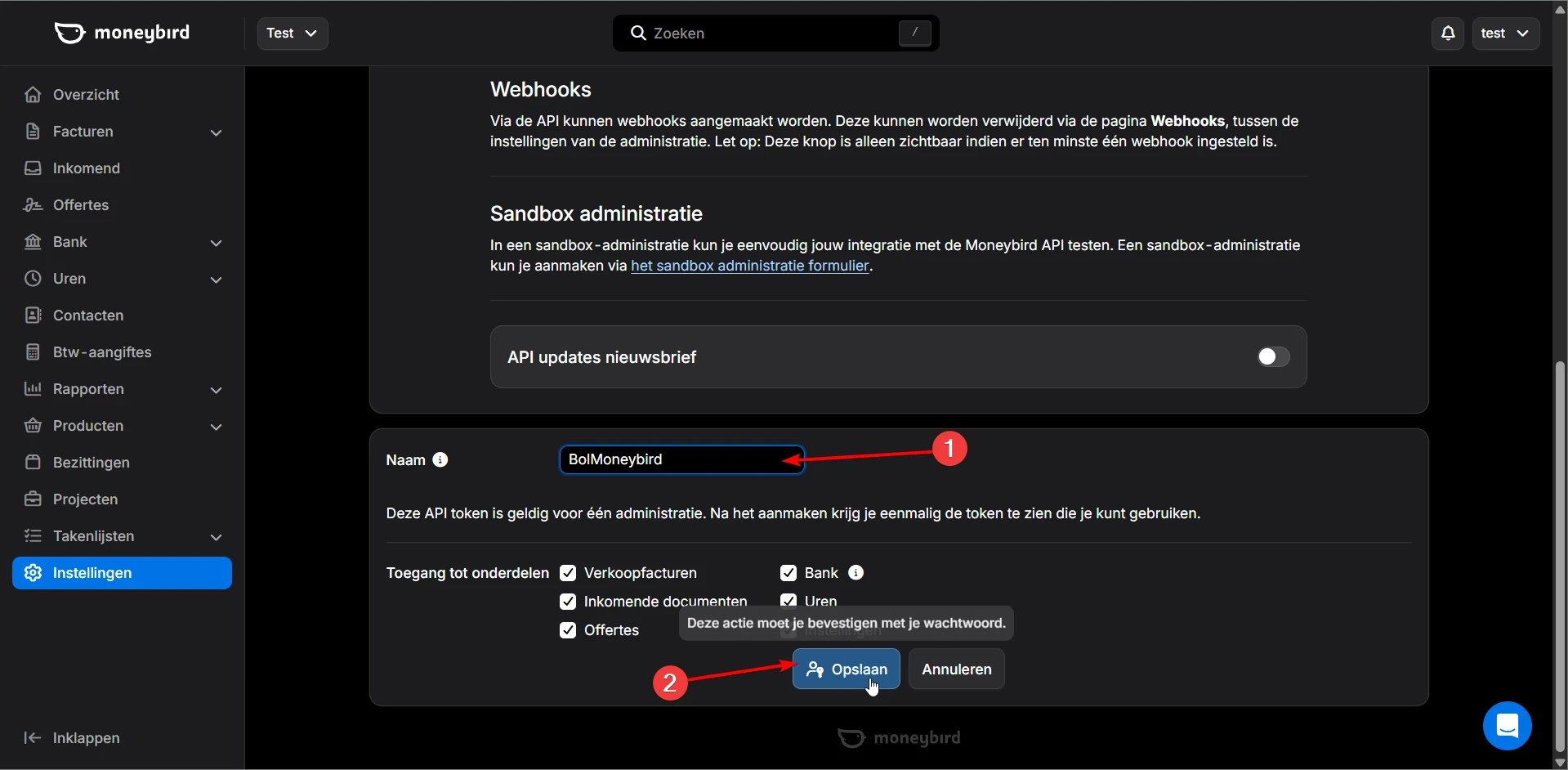The height and width of the screenshot is (770, 1568).
Task: Open the Test administration dropdown
Action: click(x=292, y=34)
